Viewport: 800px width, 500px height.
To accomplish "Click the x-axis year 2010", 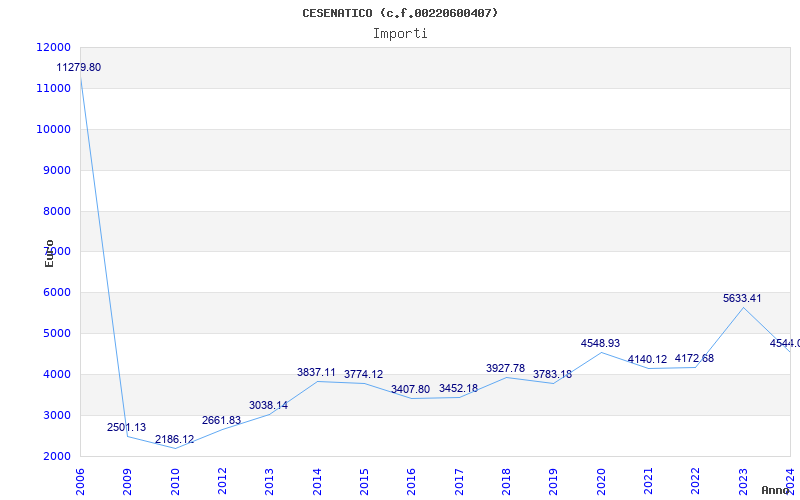I will [174, 481].
